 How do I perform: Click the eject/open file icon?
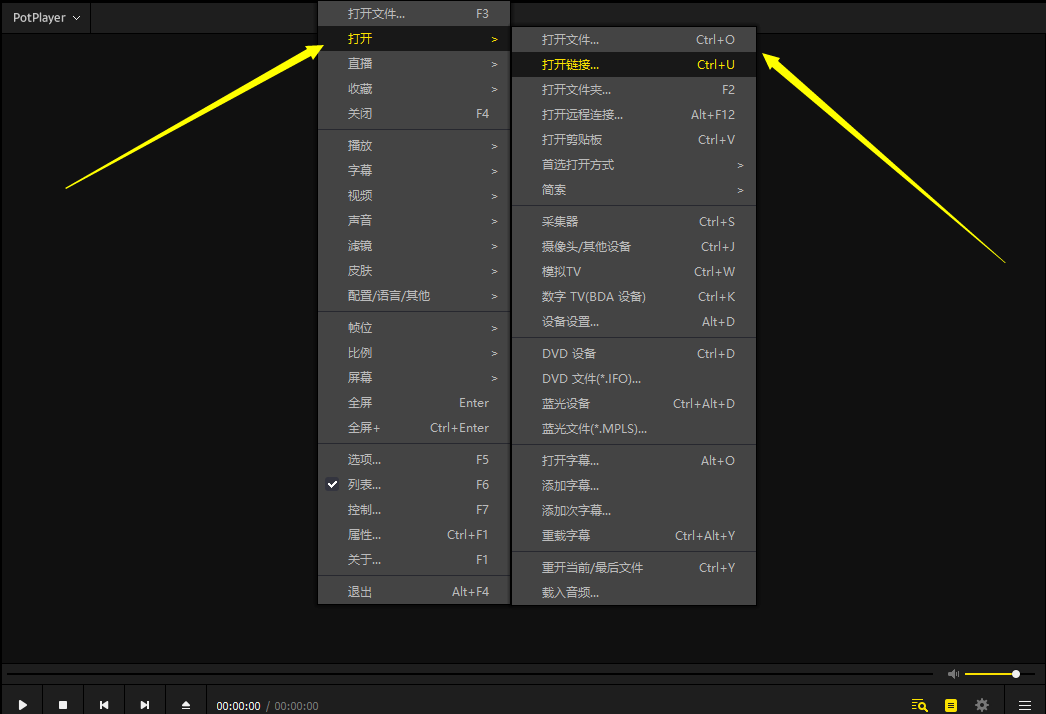click(186, 705)
